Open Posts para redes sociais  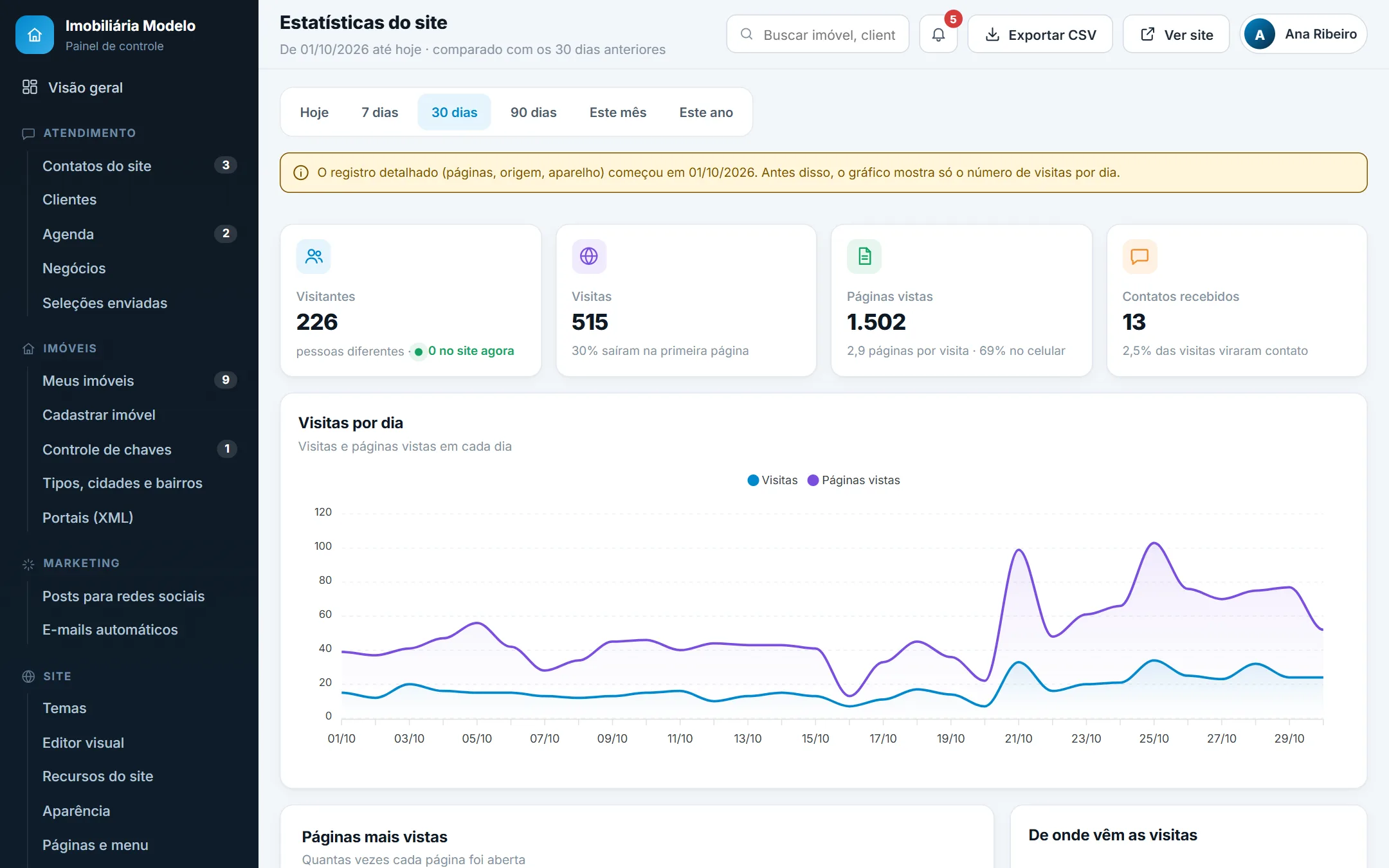[x=140, y=596]
